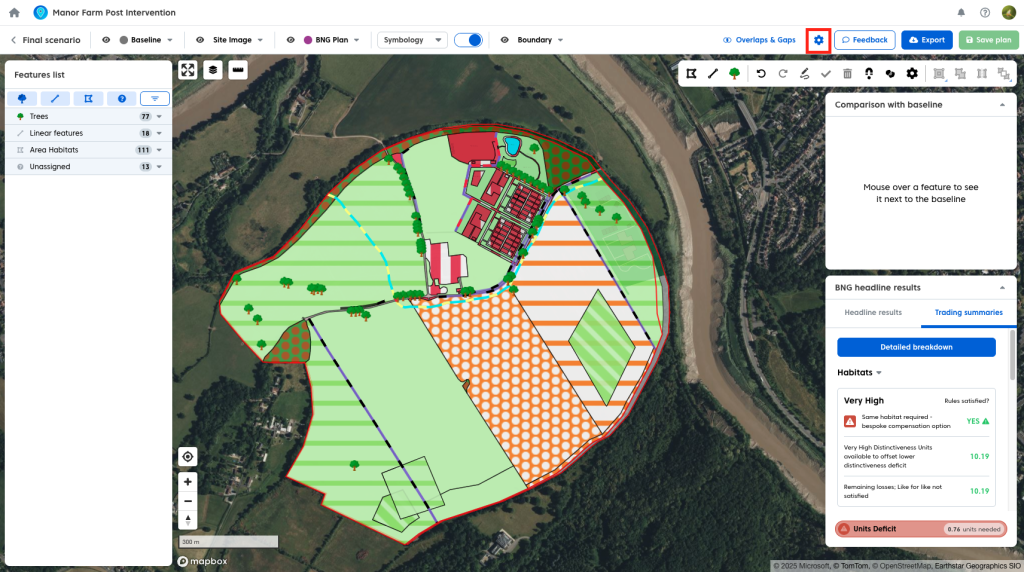Expand the Area Habitats list

[159, 150]
